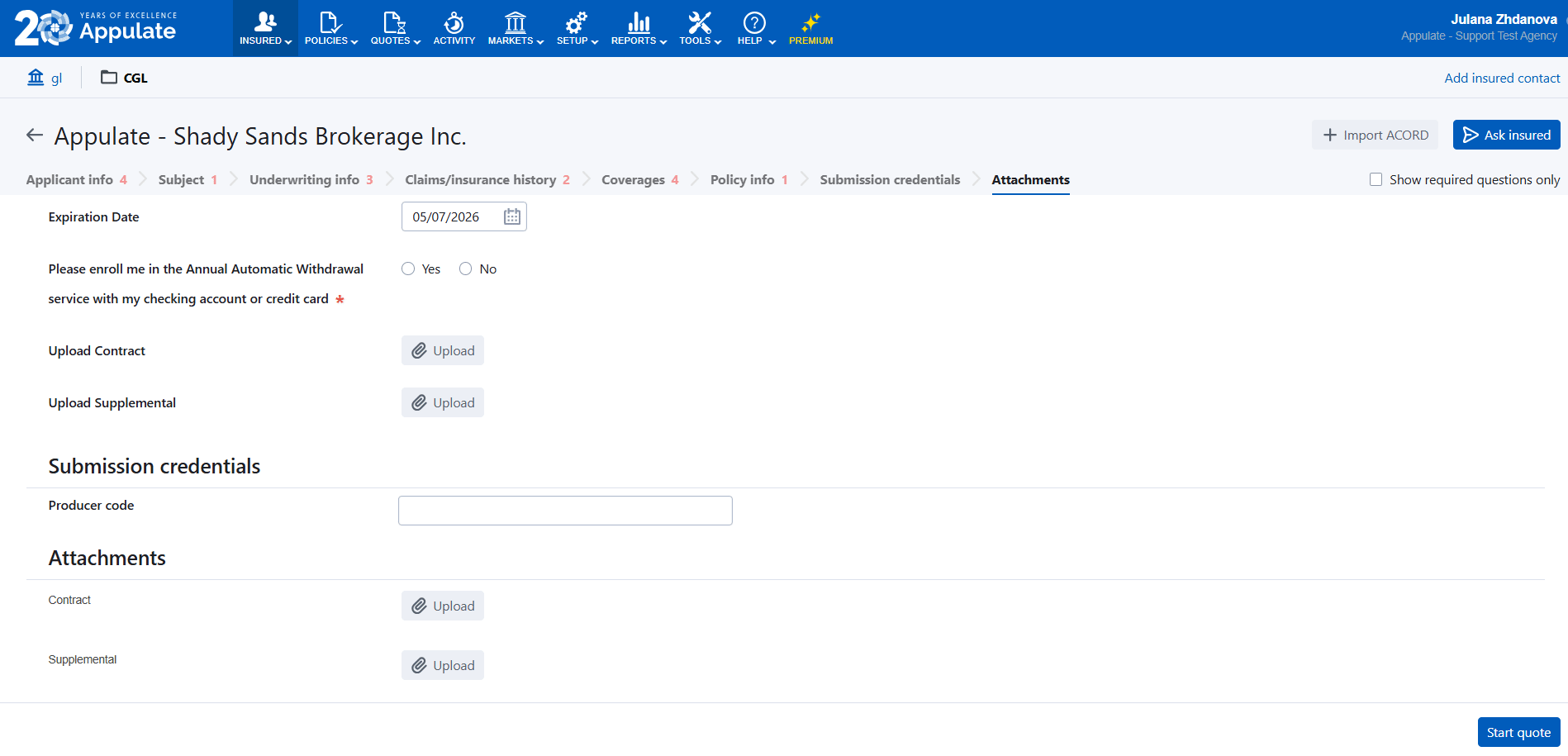The height and width of the screenshot is (756, 1568).
Task: Switch to Coverages tab
Action: 640,179
